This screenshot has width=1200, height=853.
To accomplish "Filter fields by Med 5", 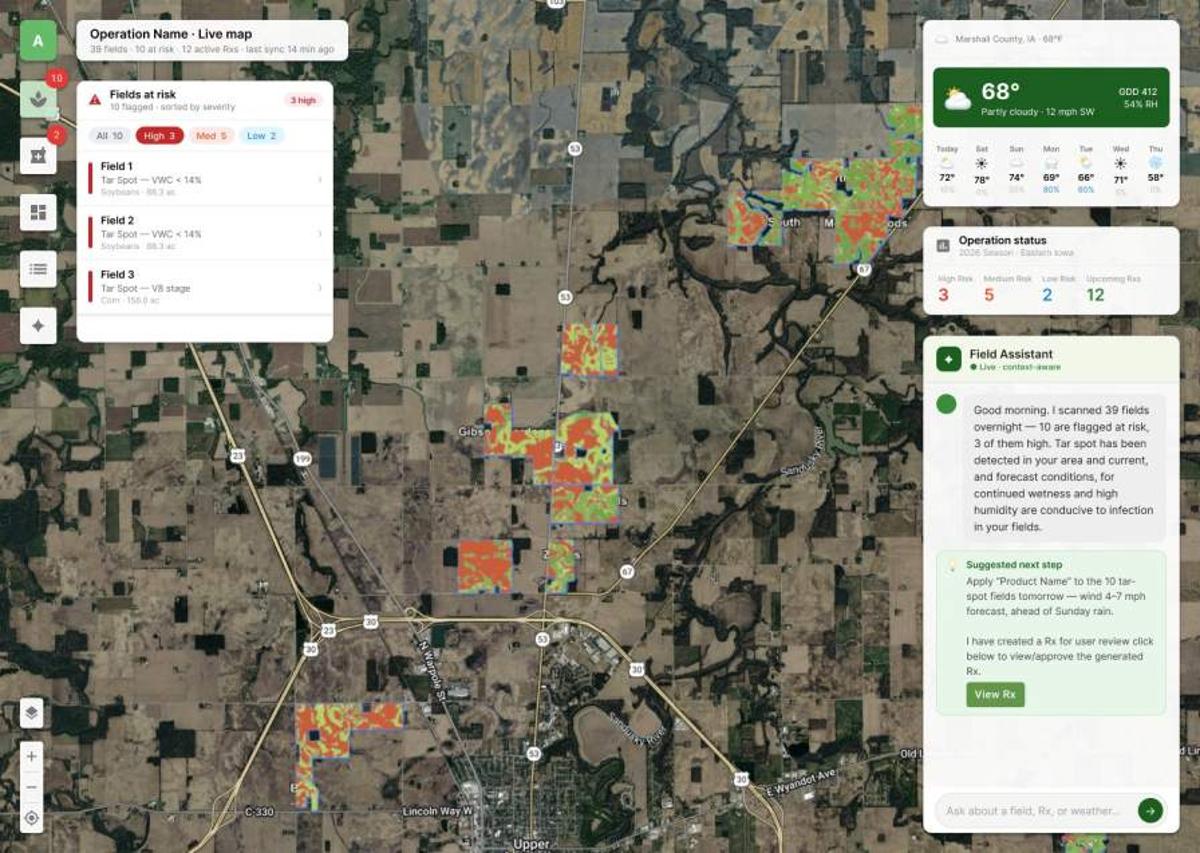I will pos(212,135).
